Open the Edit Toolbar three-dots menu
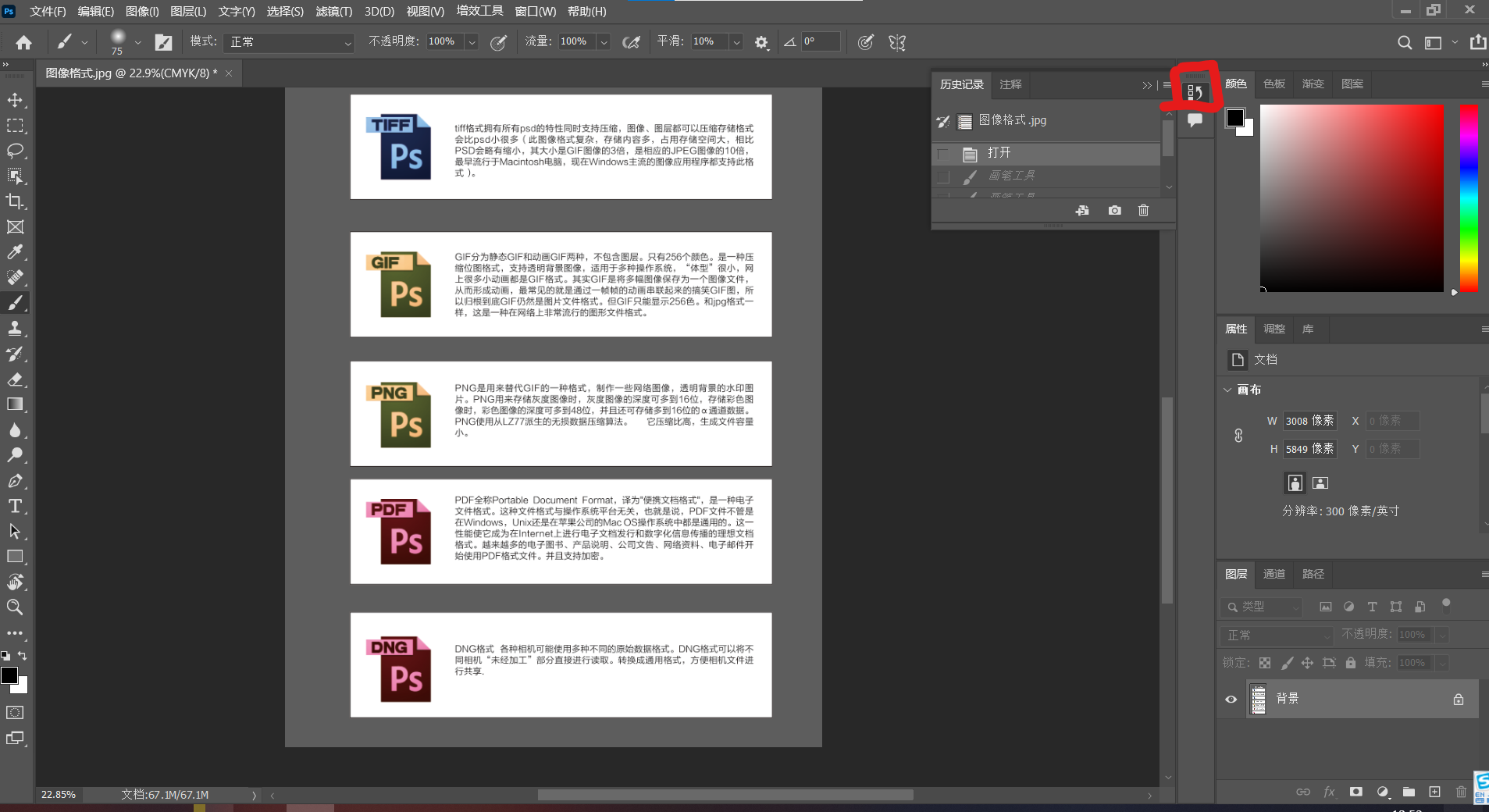The image size is (1489, 812). point(15,633)
